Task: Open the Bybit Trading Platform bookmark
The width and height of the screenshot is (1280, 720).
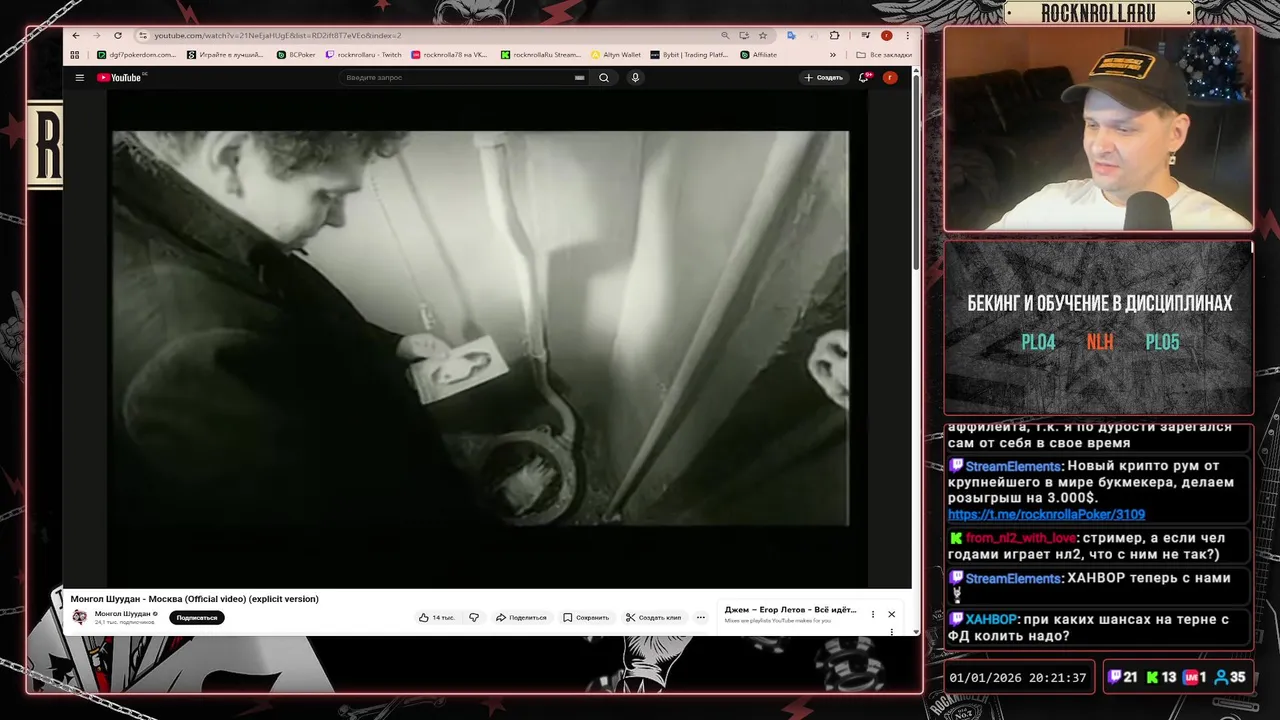Action: coord(689,55)
